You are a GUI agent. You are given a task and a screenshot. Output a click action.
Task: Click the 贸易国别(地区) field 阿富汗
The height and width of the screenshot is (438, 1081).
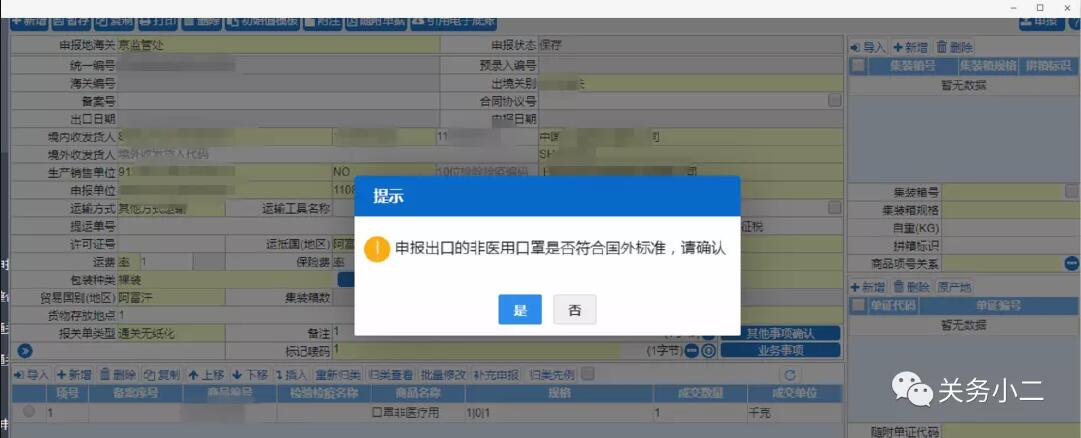(171, 298)
